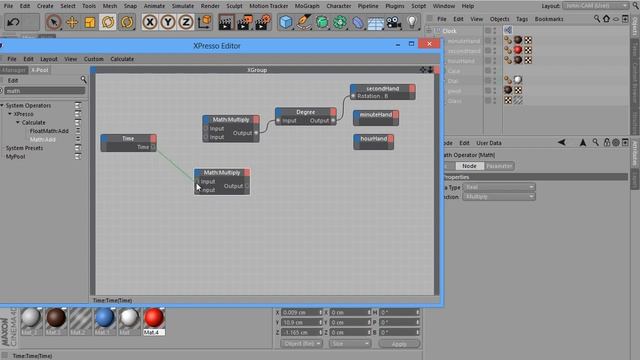
Task: Click the XPresso tag on the Clock object
Action: [x=508, y=30]
